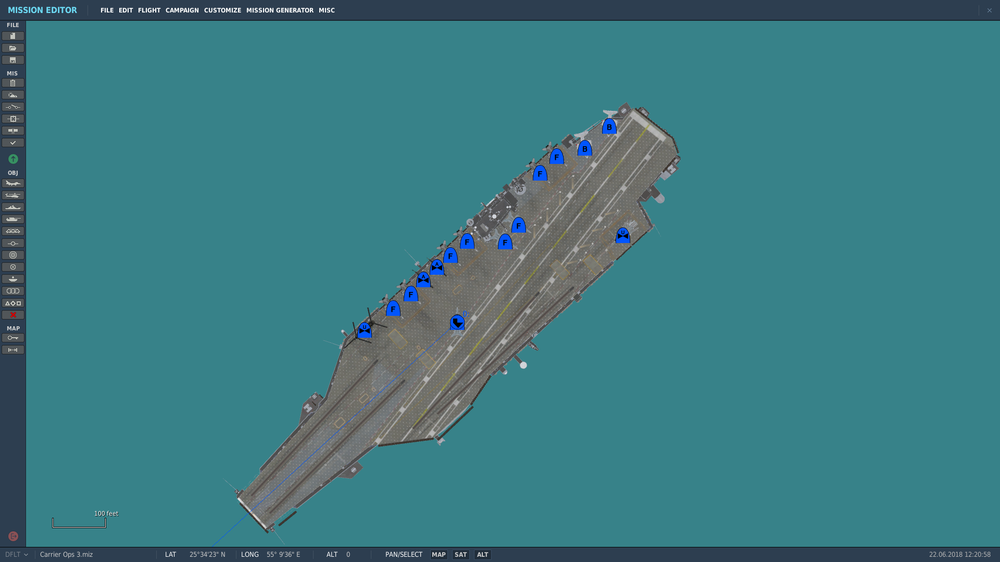Open the MISC menu
Viewport: 1000px width, 562px height.
[x=327, y=10]
